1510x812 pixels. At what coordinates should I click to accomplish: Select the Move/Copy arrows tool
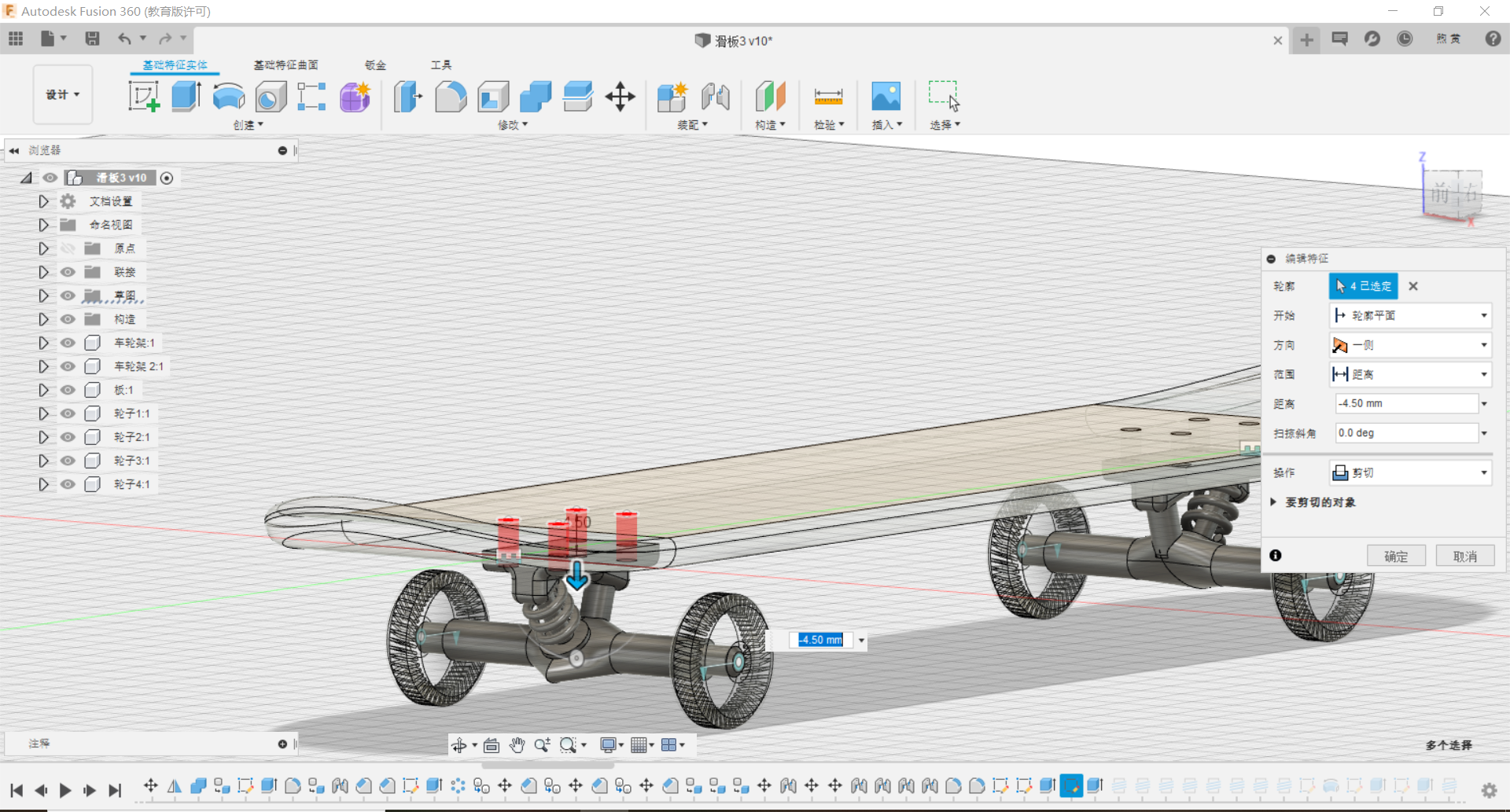621,97
